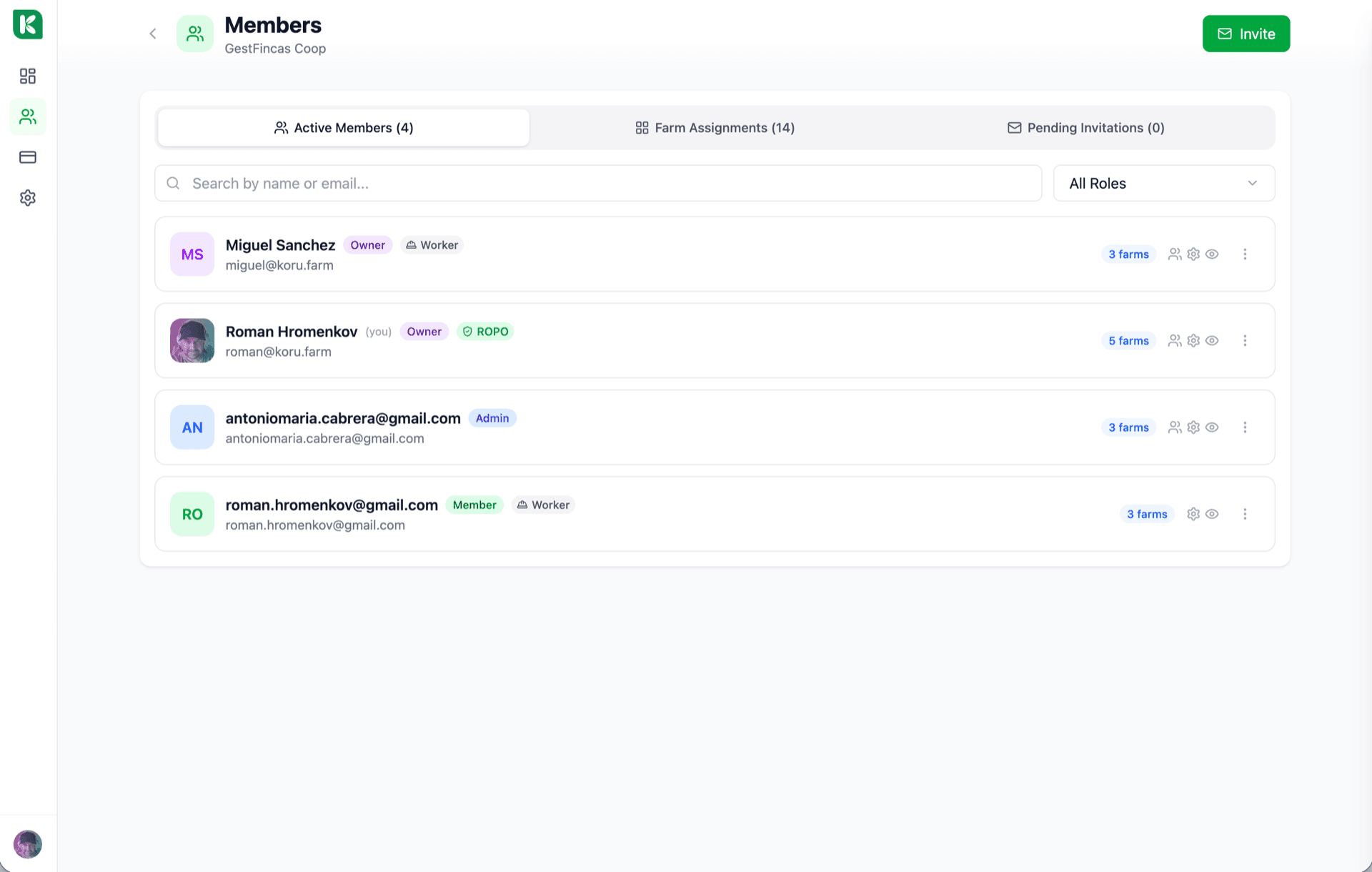The width and height of the screenshot is (1372, 872).
Task: Switch to the Farm Assignments tab
Action: (x=715, y=128)
